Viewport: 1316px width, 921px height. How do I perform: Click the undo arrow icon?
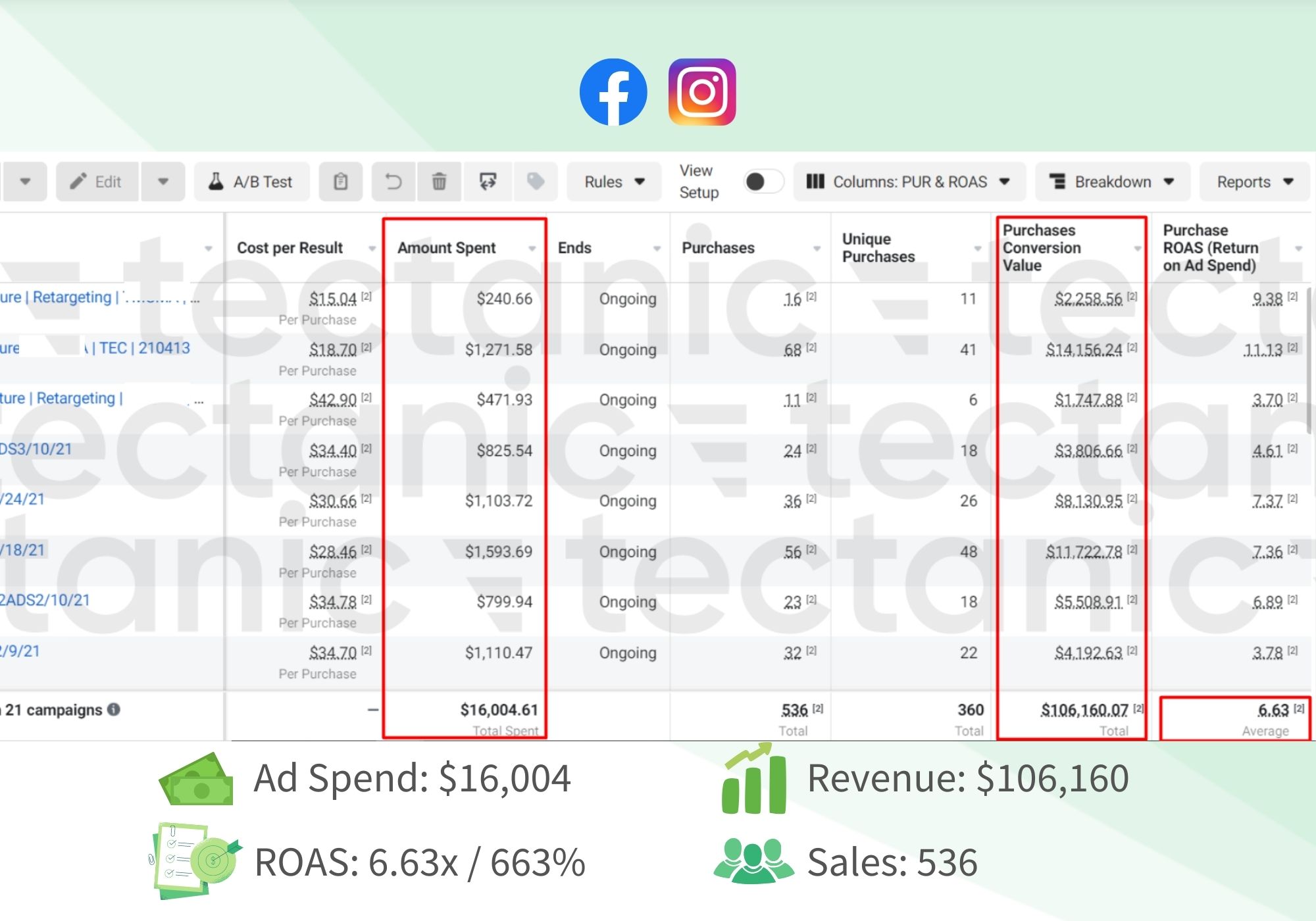click(393, 182)
